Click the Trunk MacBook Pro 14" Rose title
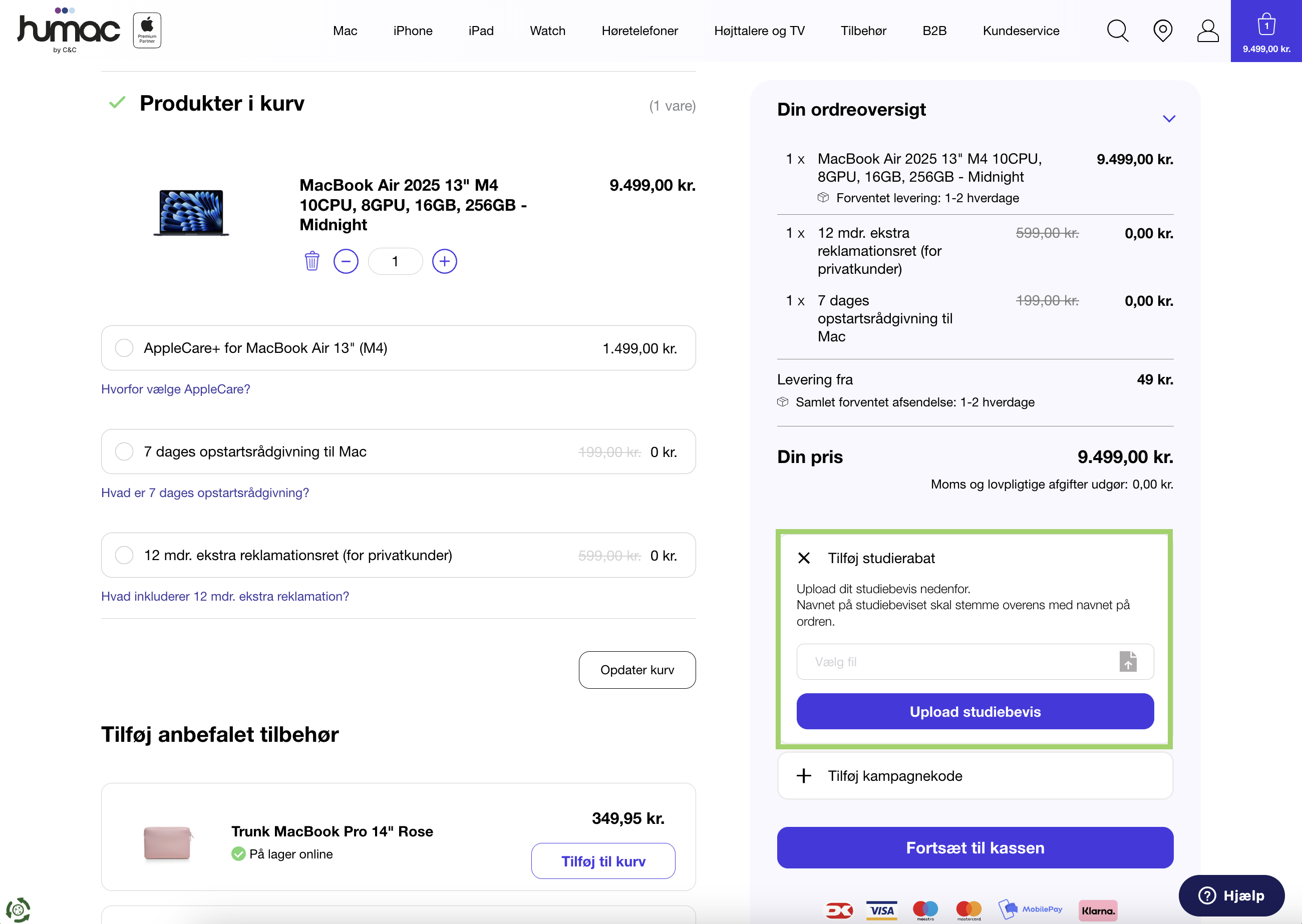The height and width of the screenshot is (924, 1302). click(x=332, y=831)
